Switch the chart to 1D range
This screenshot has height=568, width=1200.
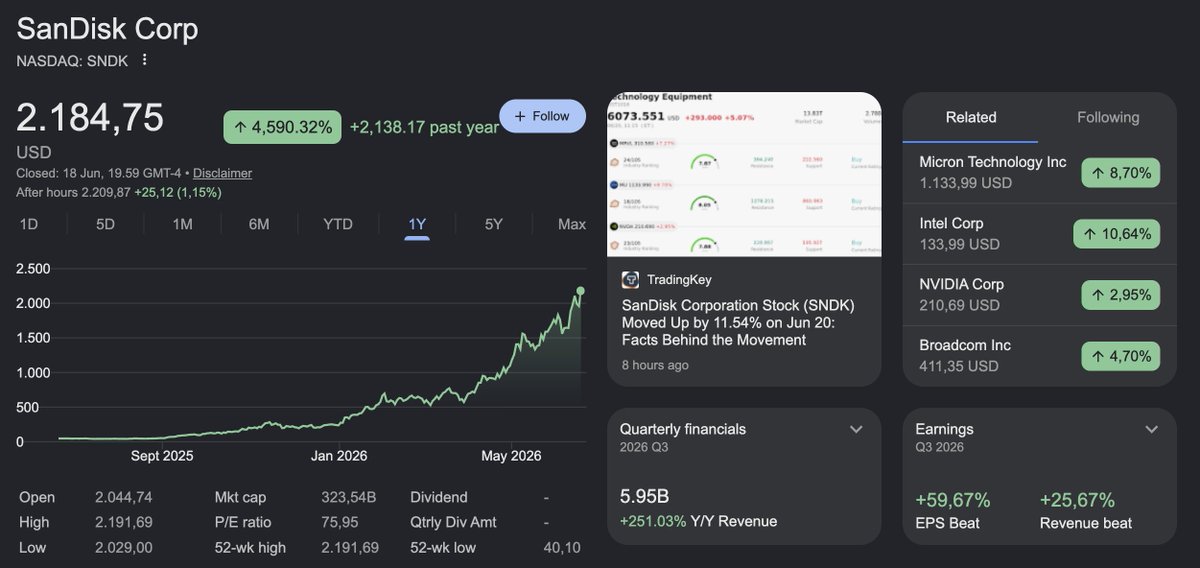tap(29, 224)
